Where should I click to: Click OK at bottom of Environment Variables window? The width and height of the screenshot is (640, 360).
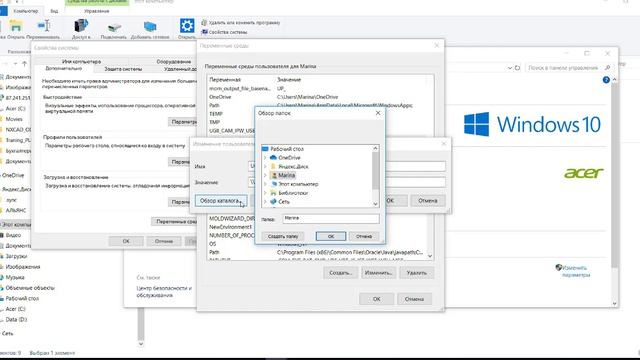(376, 299)
